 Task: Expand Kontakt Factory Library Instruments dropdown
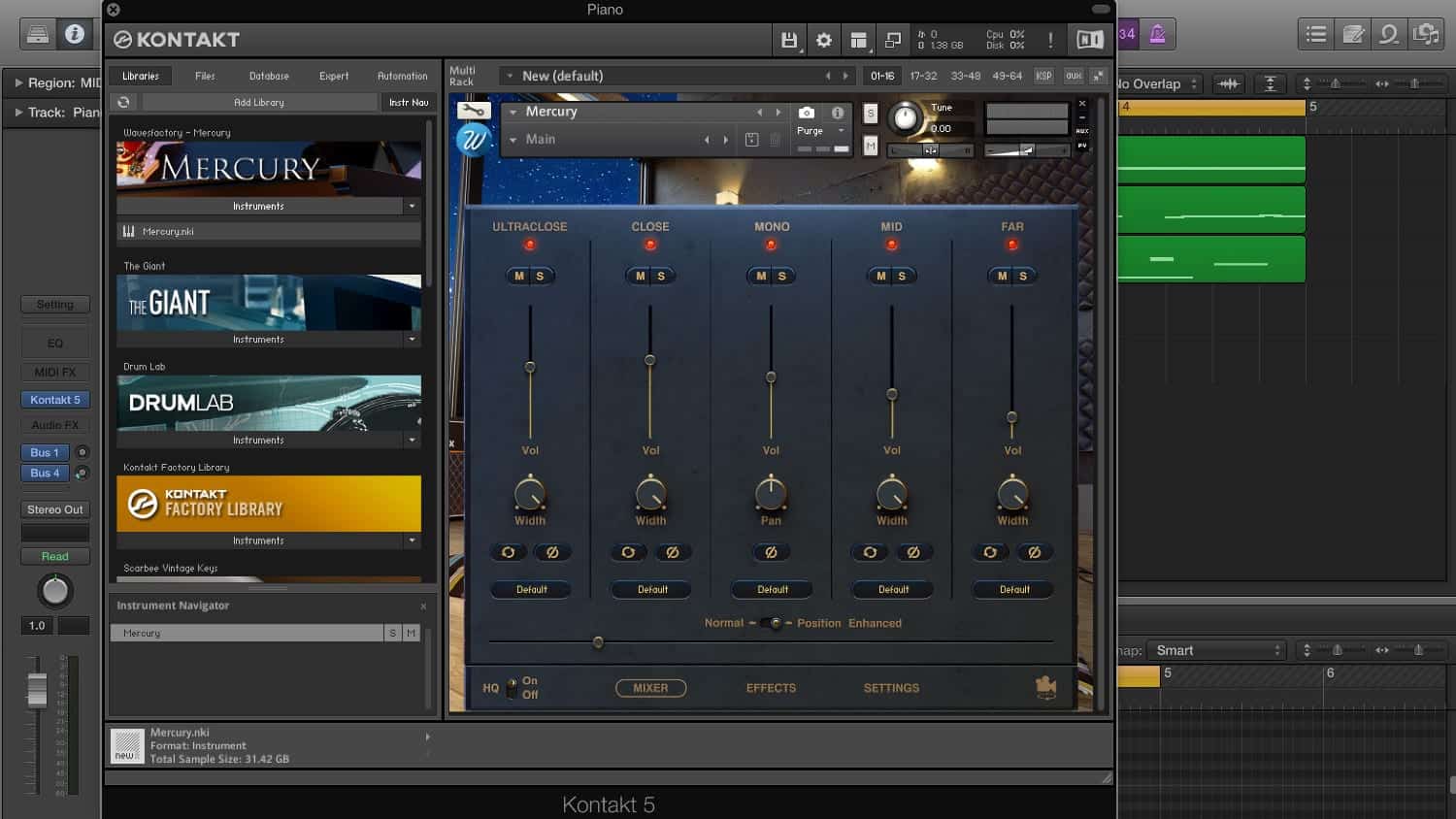click(412, 541)
